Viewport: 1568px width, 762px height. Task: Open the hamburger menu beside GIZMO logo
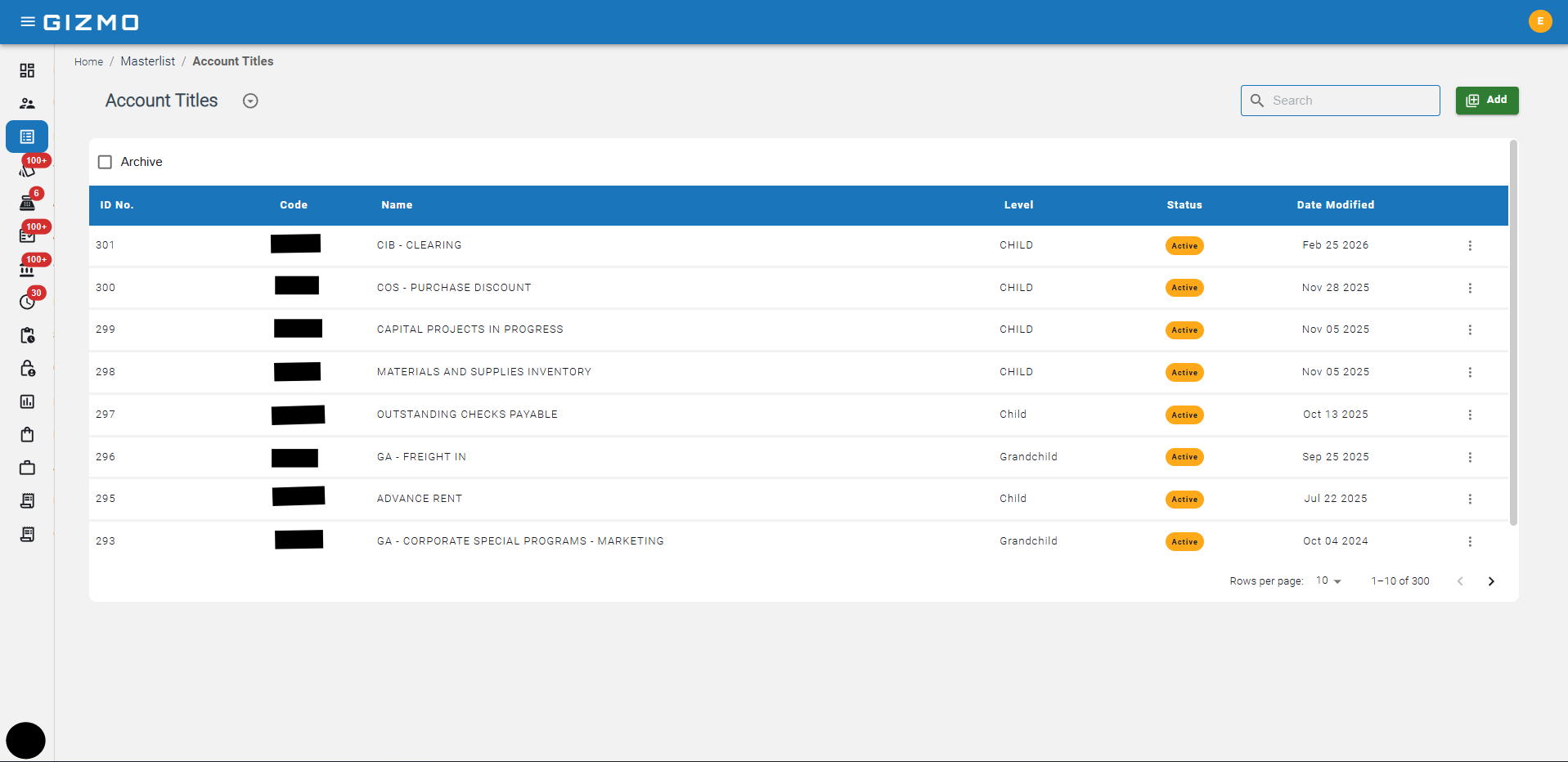coord(27,22)
